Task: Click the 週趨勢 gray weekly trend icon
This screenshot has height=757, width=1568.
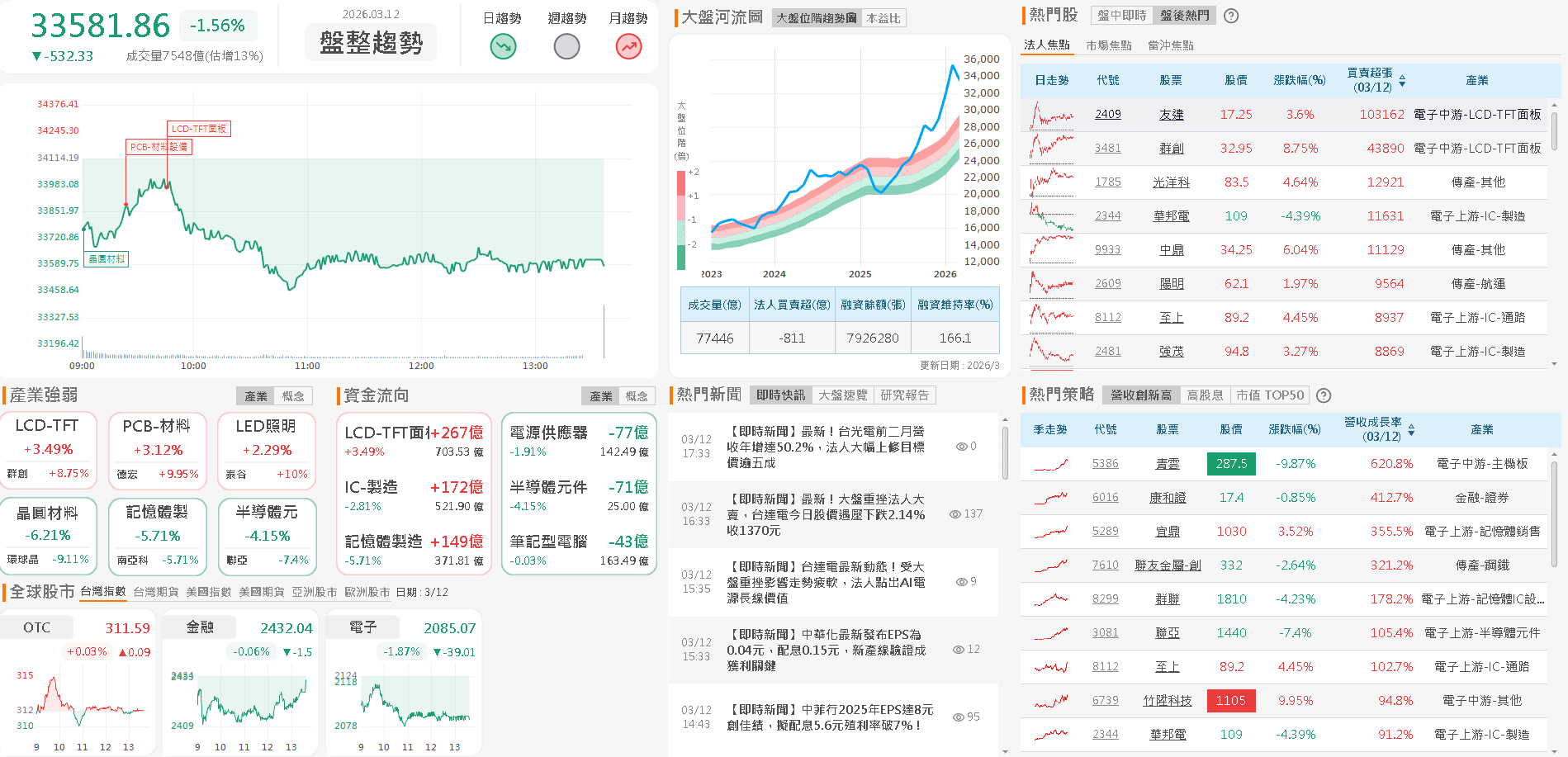Action: tap(566, 46)
